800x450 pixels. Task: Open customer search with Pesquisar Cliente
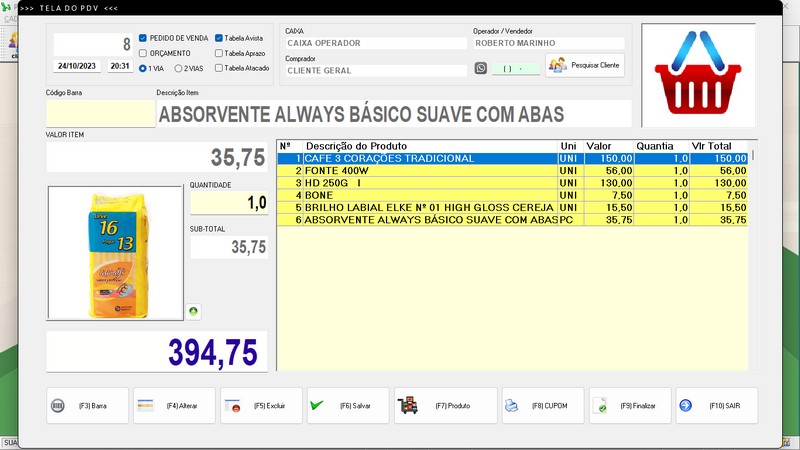click(585, 65)
